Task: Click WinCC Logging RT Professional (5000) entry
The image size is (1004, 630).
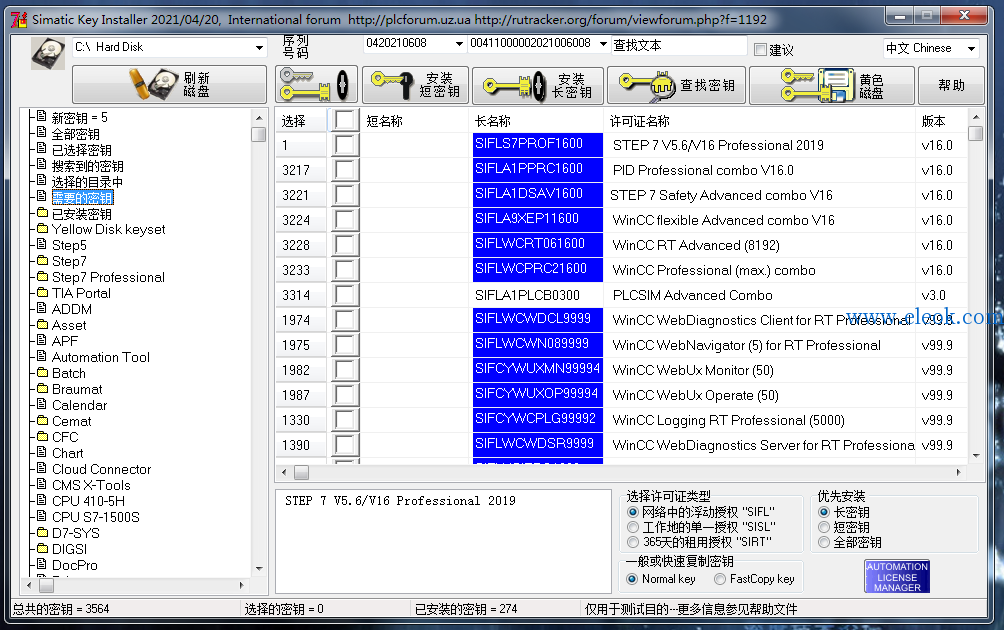Action: pyautogui.click(x=728, y=420)
